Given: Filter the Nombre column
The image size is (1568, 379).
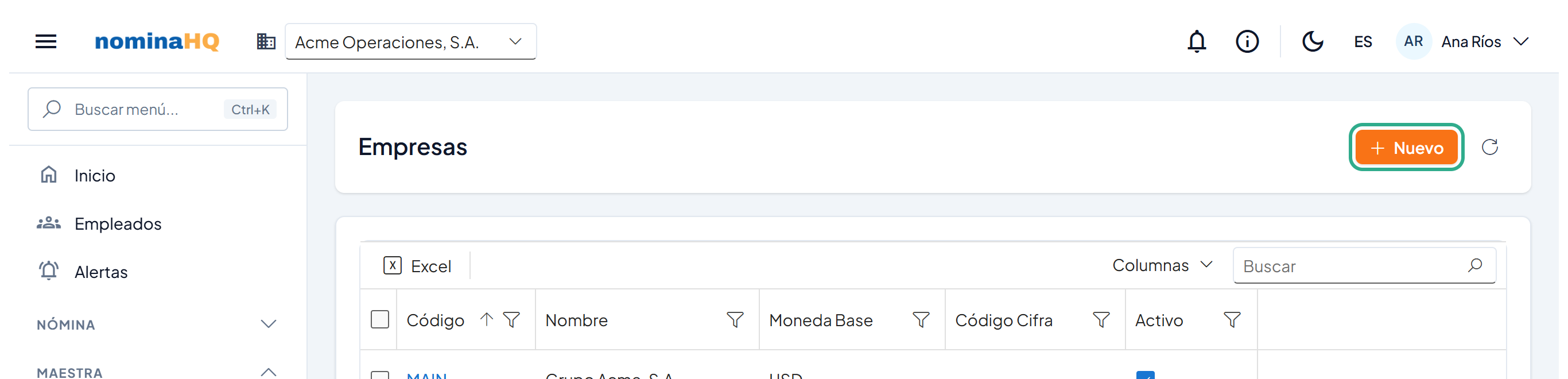Looking at the screenshot, I should pos(735,320).
